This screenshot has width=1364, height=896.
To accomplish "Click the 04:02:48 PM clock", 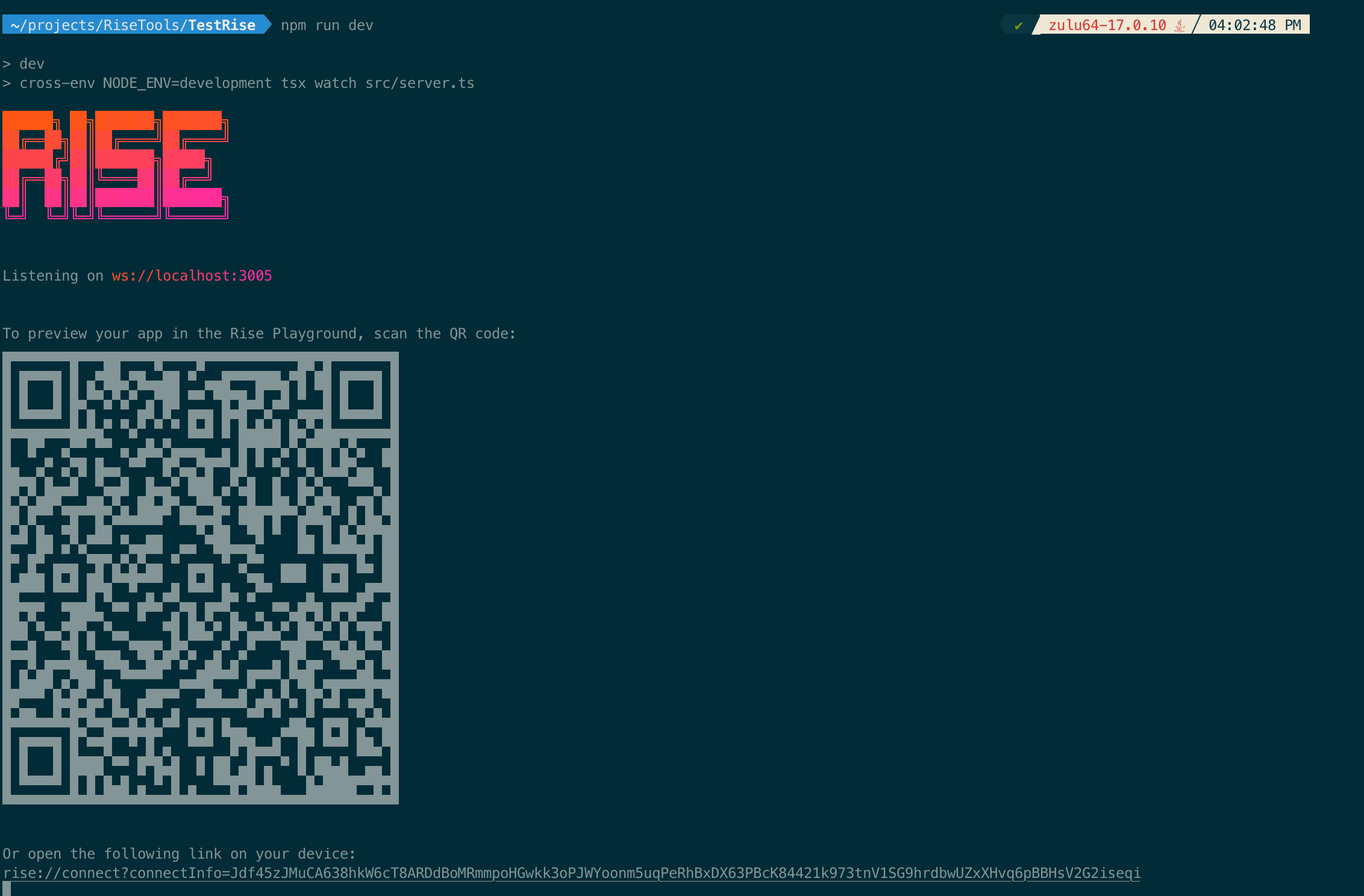I will coord(1255,25).
